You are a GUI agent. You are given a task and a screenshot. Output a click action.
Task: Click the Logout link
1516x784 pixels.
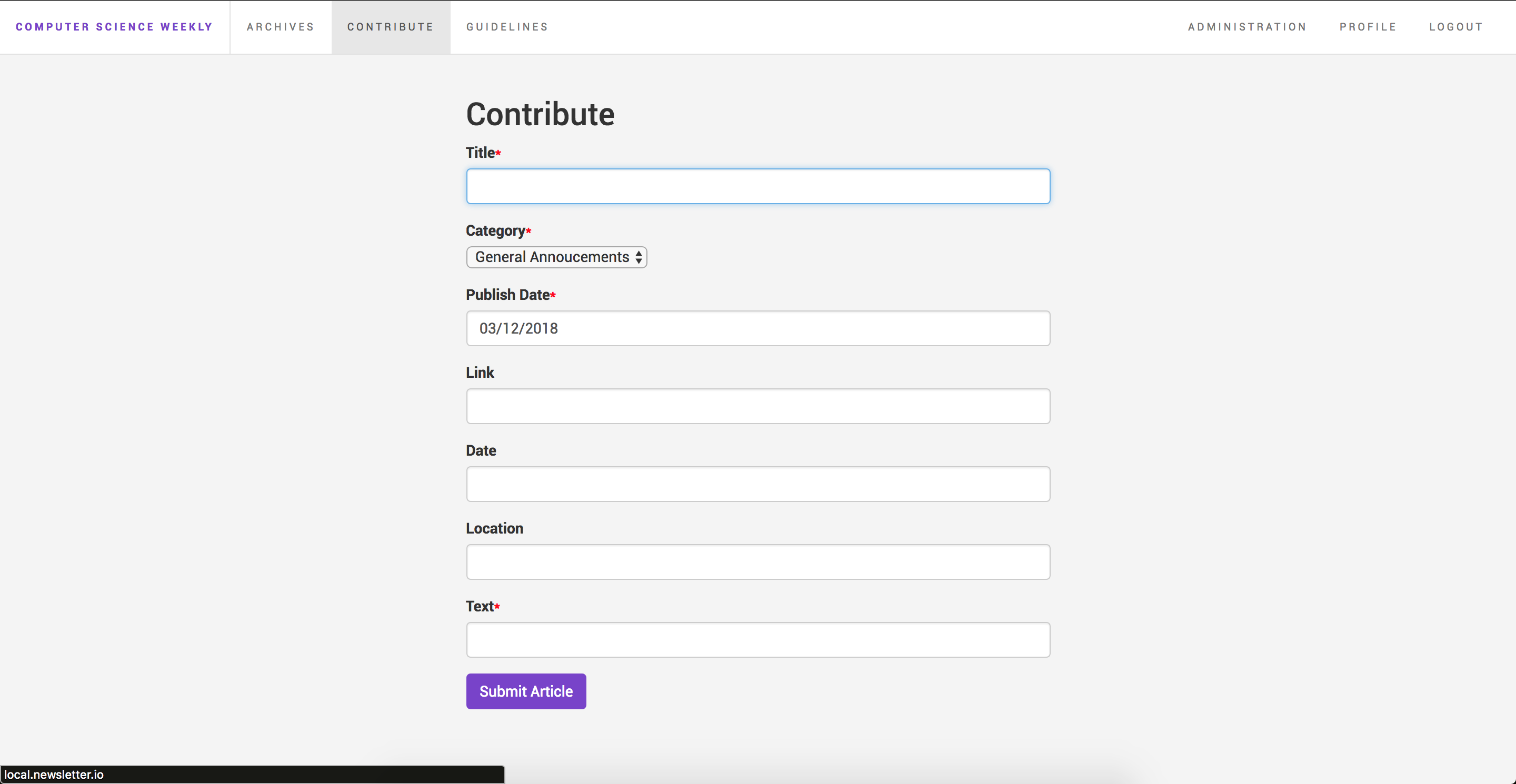[x=1456, y=27]
